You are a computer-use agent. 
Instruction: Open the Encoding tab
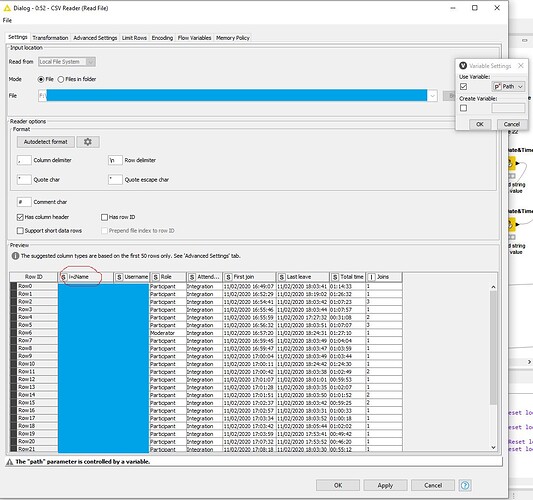tap(162, 38)
